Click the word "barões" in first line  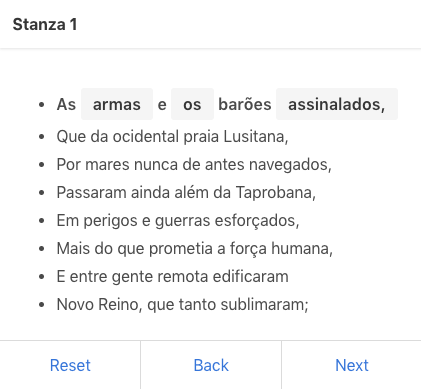(245, 104)
